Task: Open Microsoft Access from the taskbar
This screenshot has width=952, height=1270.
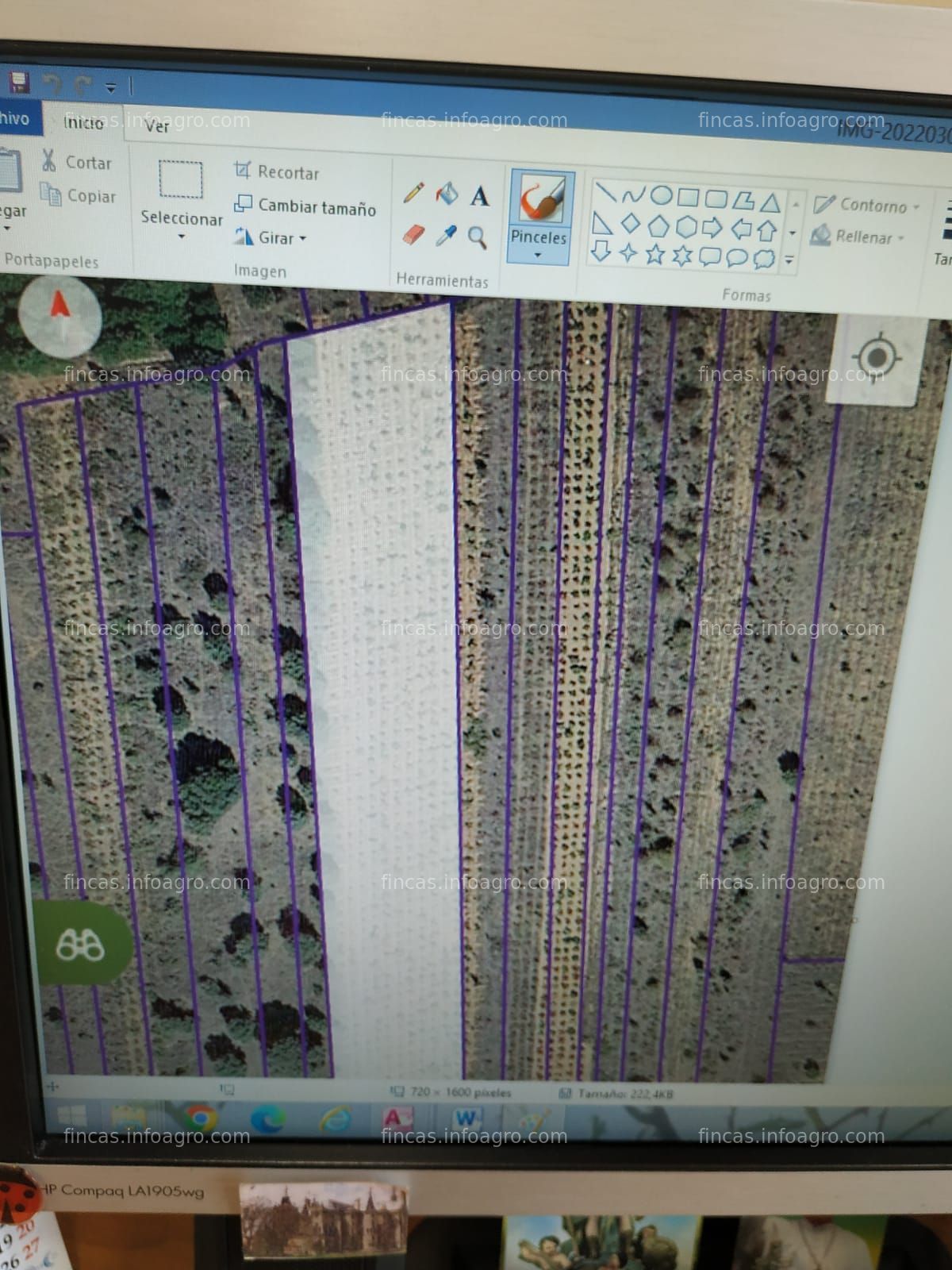Action: pos(397,1120)
